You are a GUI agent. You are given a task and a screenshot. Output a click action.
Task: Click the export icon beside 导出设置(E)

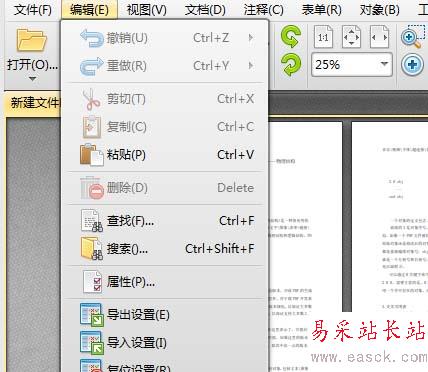pyautogui.click(x=92, y=315)
